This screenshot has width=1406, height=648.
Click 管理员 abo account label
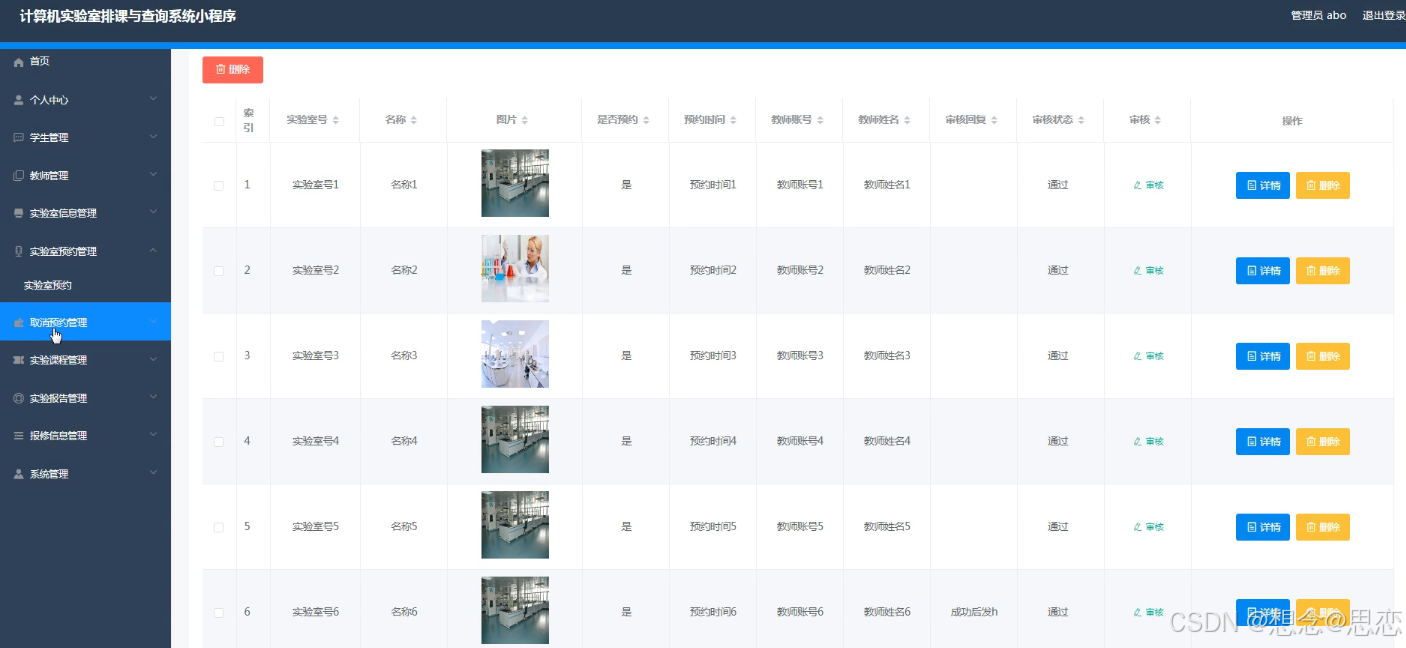click(x=1318, y=15)
